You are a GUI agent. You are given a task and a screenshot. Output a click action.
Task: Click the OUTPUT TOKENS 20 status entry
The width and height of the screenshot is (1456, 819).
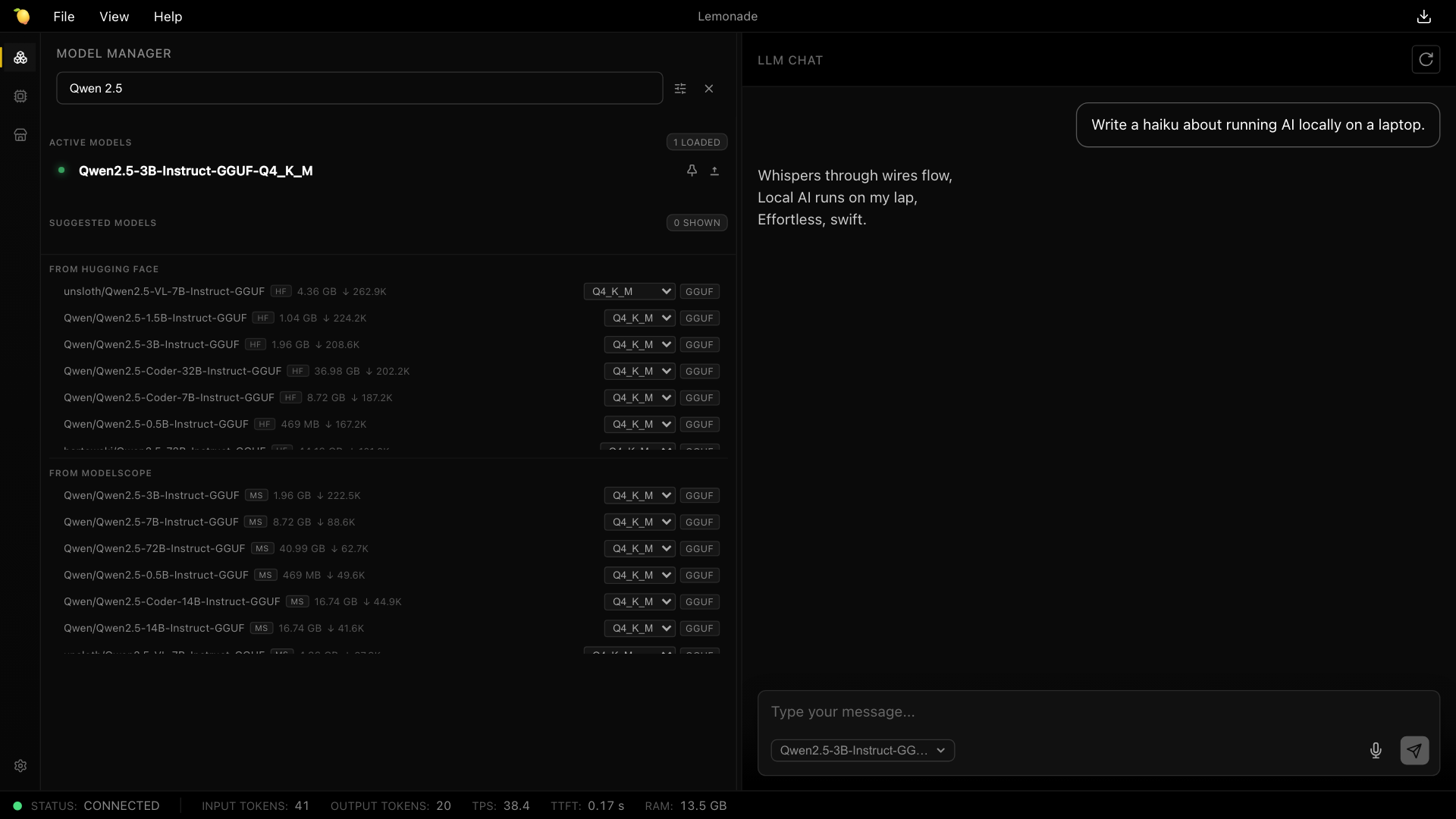point(391,805)
